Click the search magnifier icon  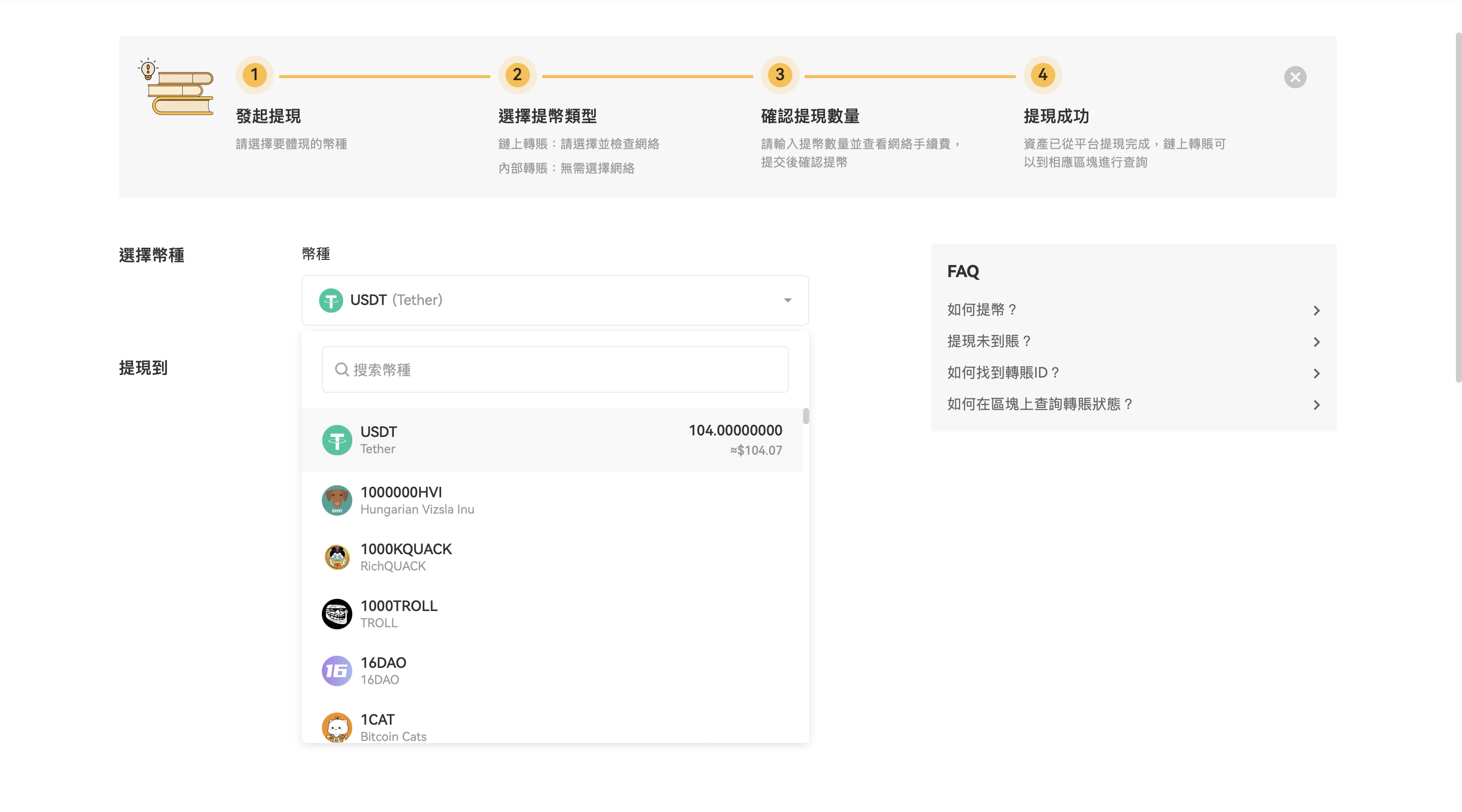pos(342,369)
